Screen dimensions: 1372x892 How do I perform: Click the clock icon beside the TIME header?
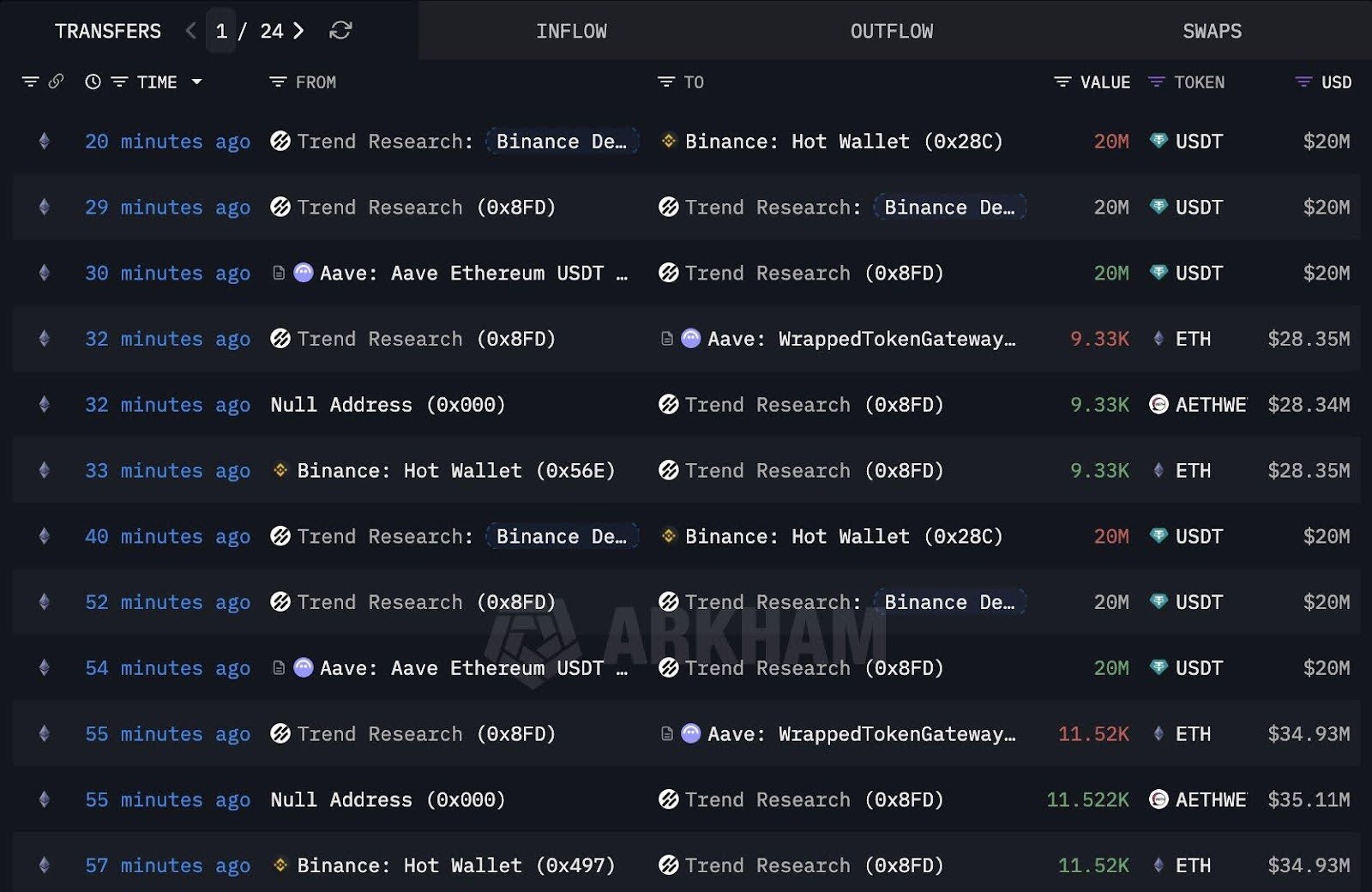tap(93, 81)
